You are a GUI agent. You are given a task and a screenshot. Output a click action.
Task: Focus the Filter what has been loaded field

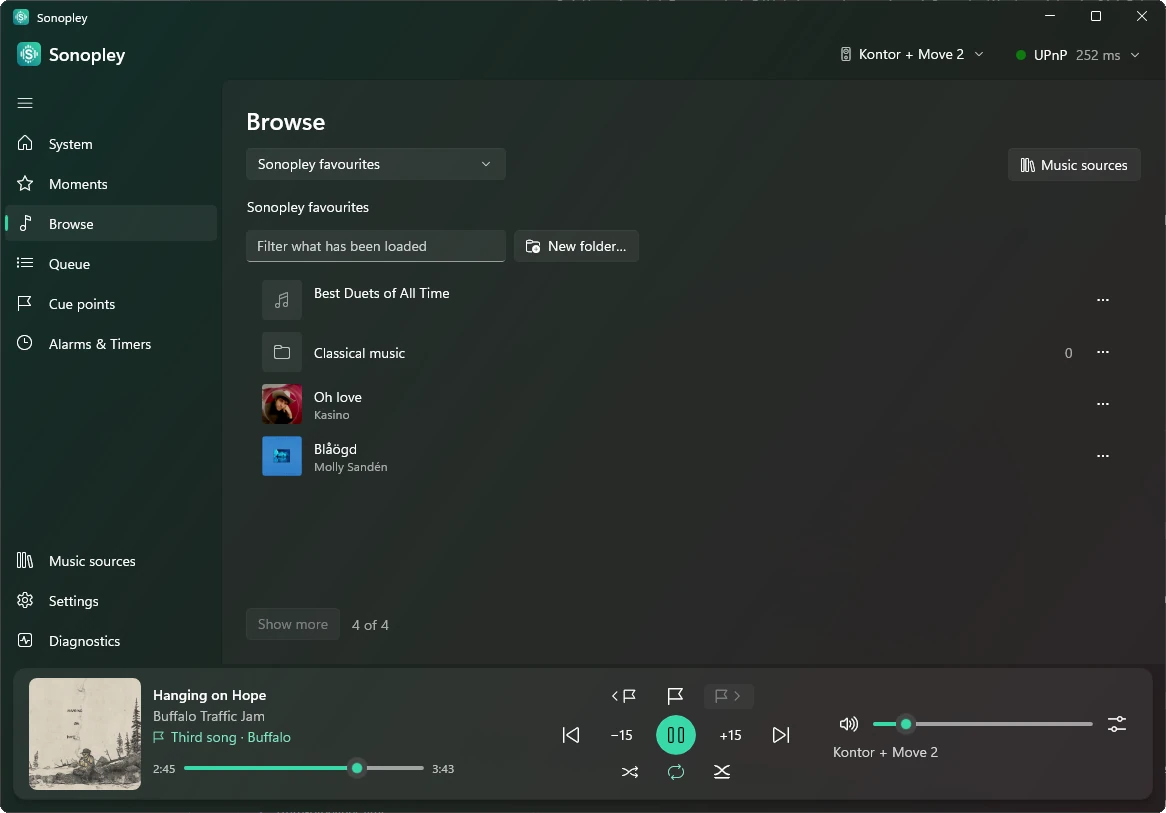376,246
